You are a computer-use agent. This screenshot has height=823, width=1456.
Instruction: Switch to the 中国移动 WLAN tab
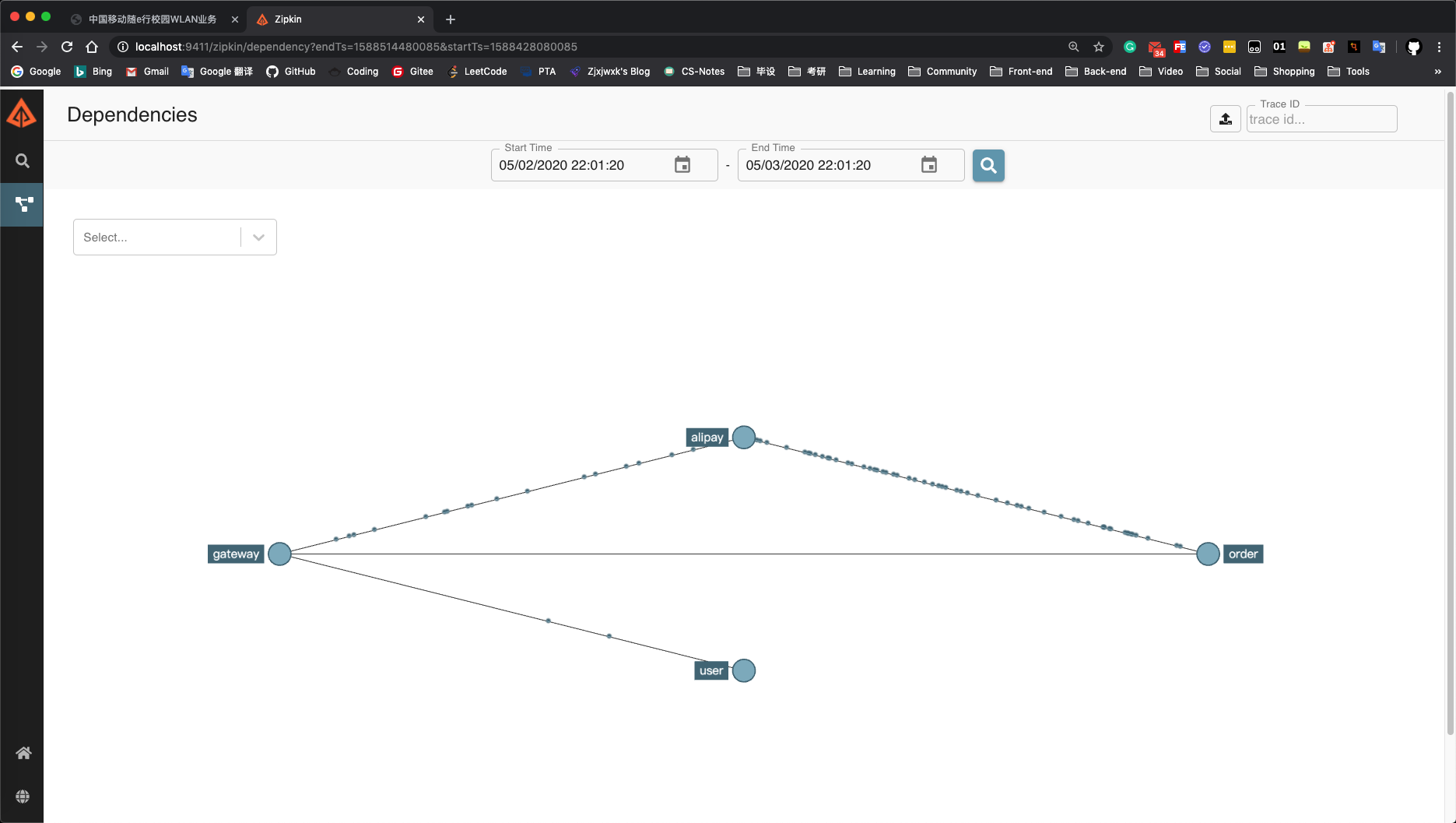coord(153,19)
